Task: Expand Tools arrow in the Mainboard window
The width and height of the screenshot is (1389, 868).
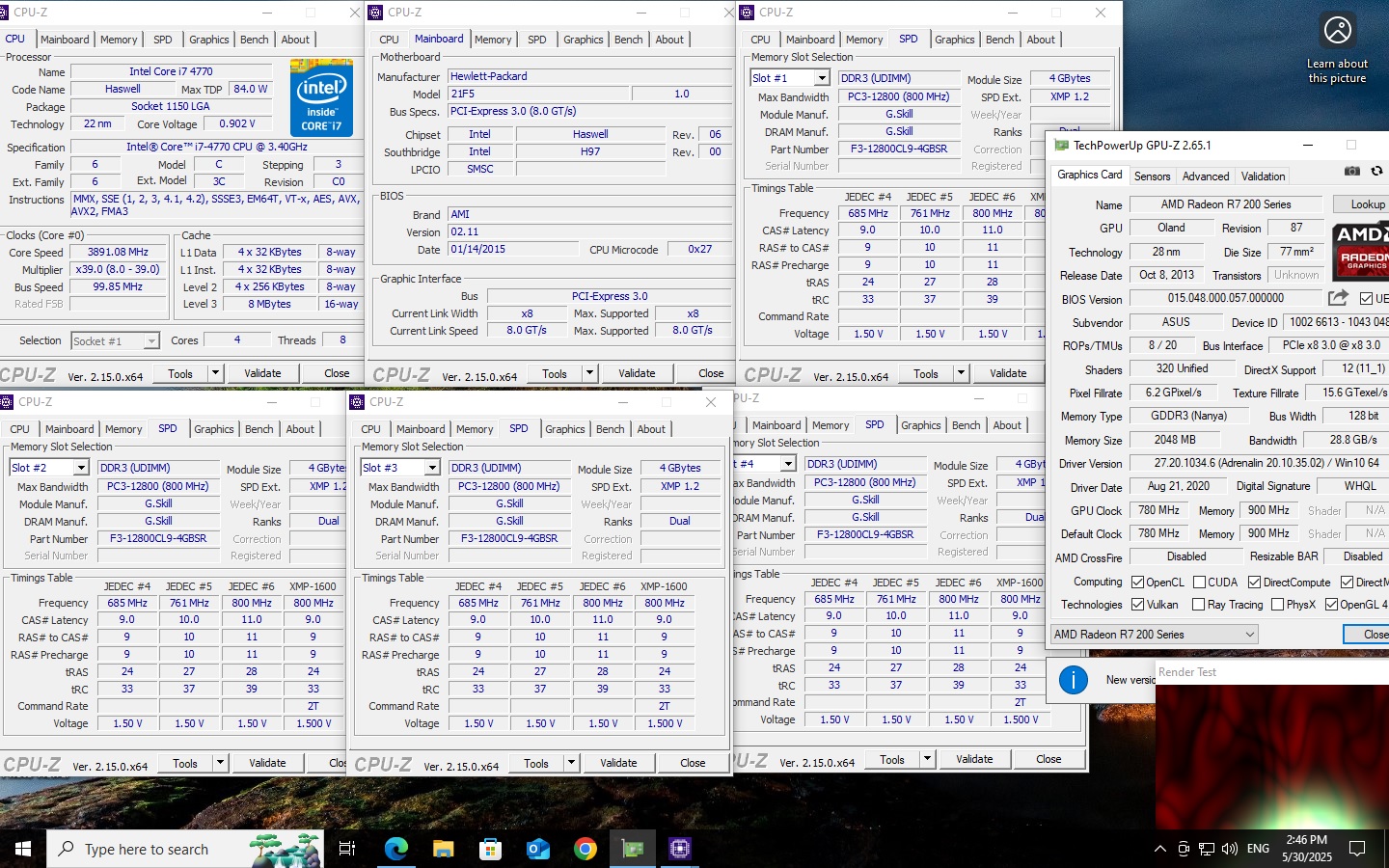Action: click(588, 373)
